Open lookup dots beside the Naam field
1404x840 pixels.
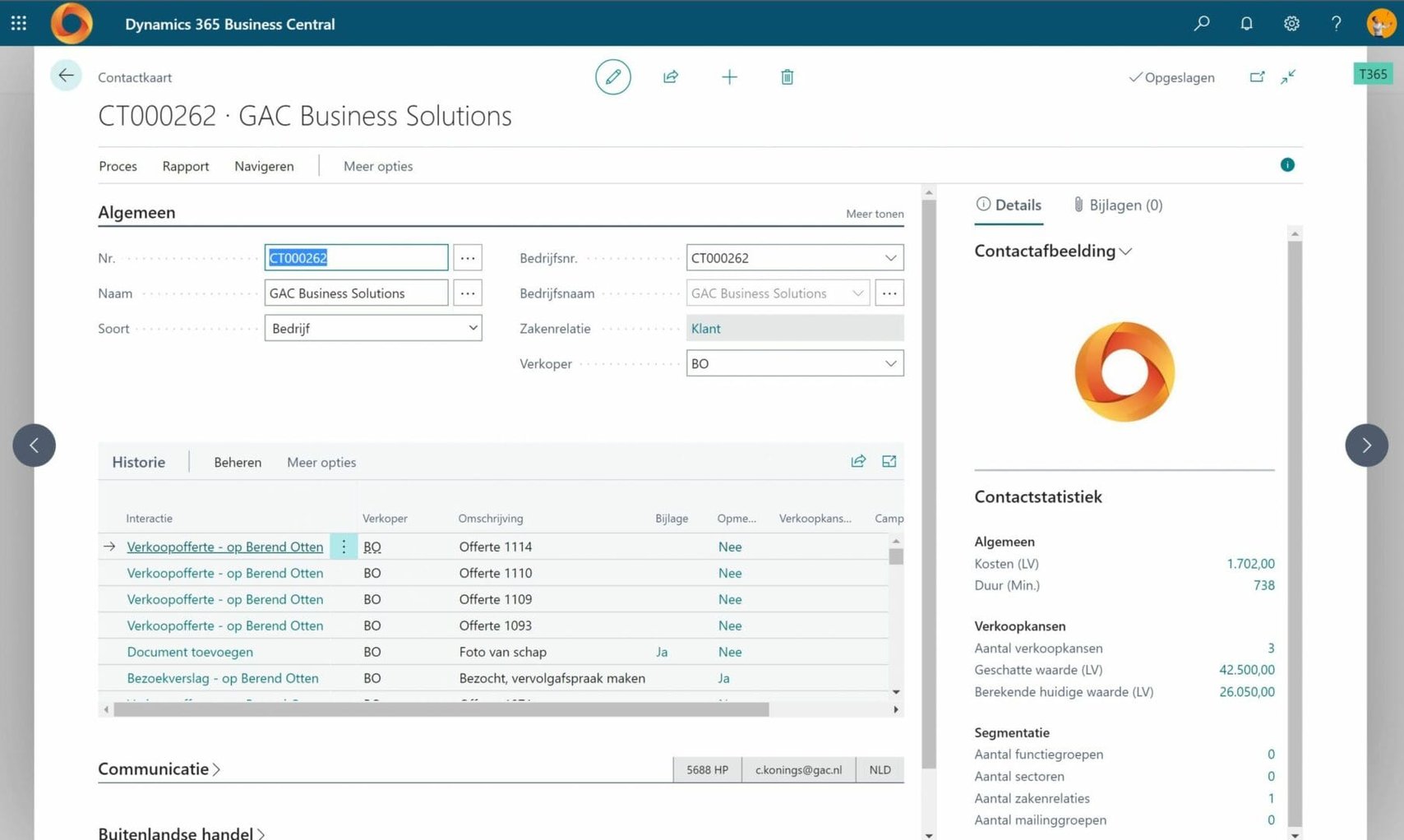tap(468, 293)
